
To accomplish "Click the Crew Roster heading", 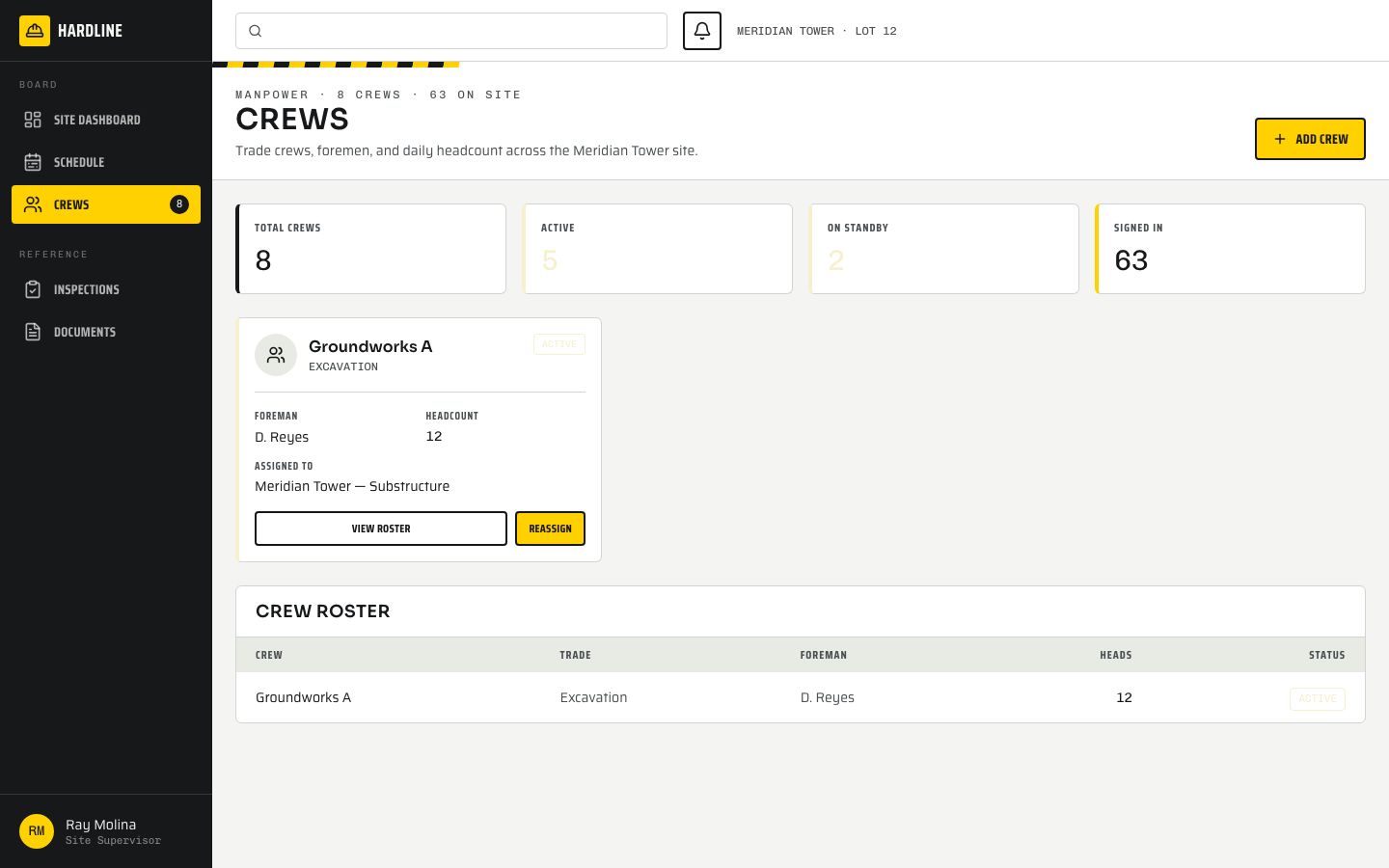I will 323,611.
